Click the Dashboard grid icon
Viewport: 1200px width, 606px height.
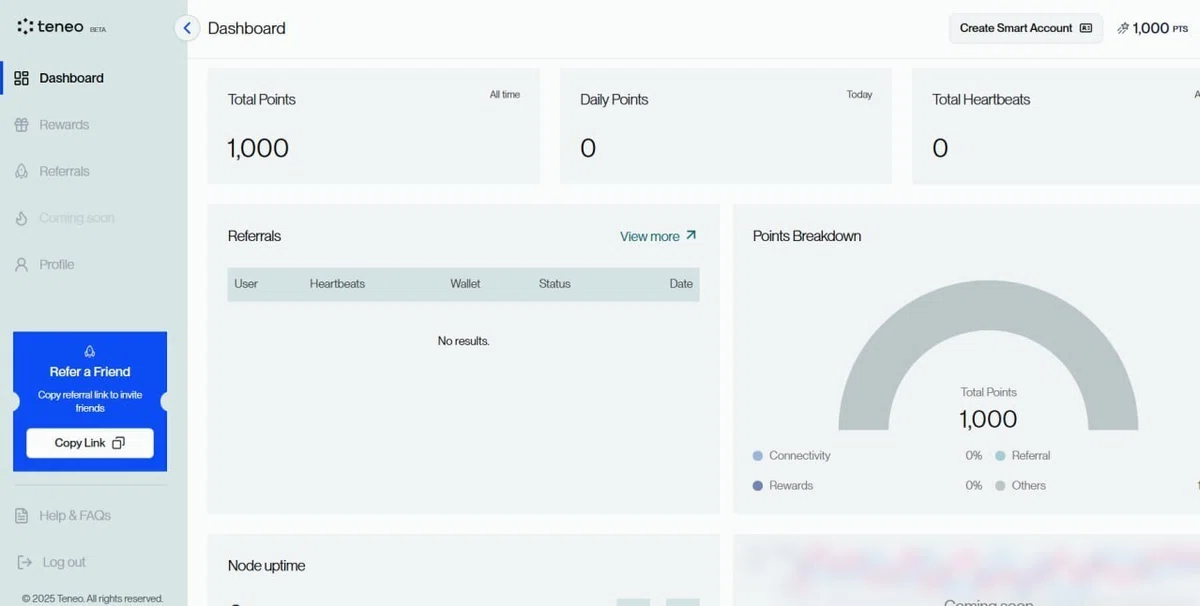(x=21, y=78)
